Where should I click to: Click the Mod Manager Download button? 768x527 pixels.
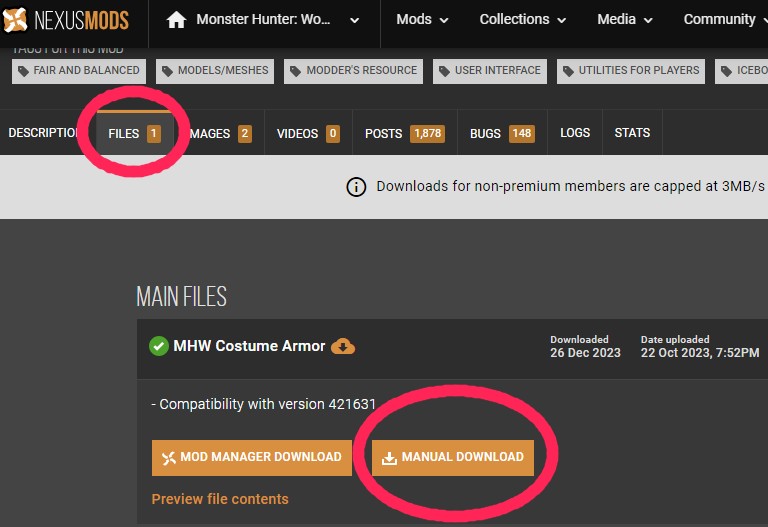tap(252, 457)
